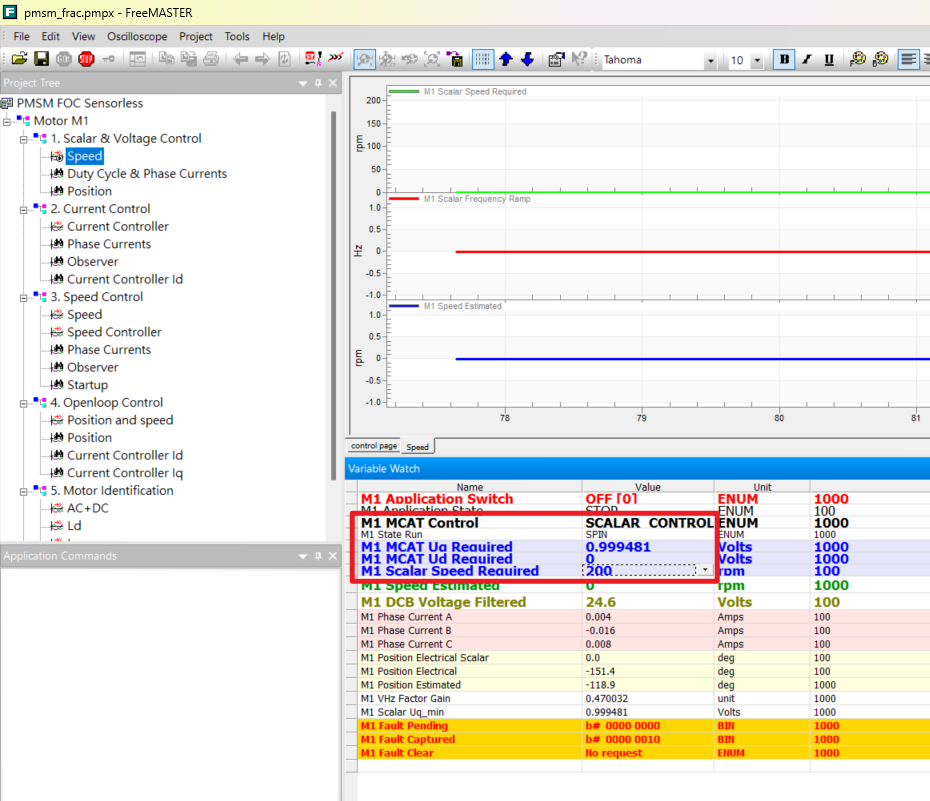Pin the Project Tree panel
Image resolution: width=930 pixels, height=801 pixels.
(318, 83)
